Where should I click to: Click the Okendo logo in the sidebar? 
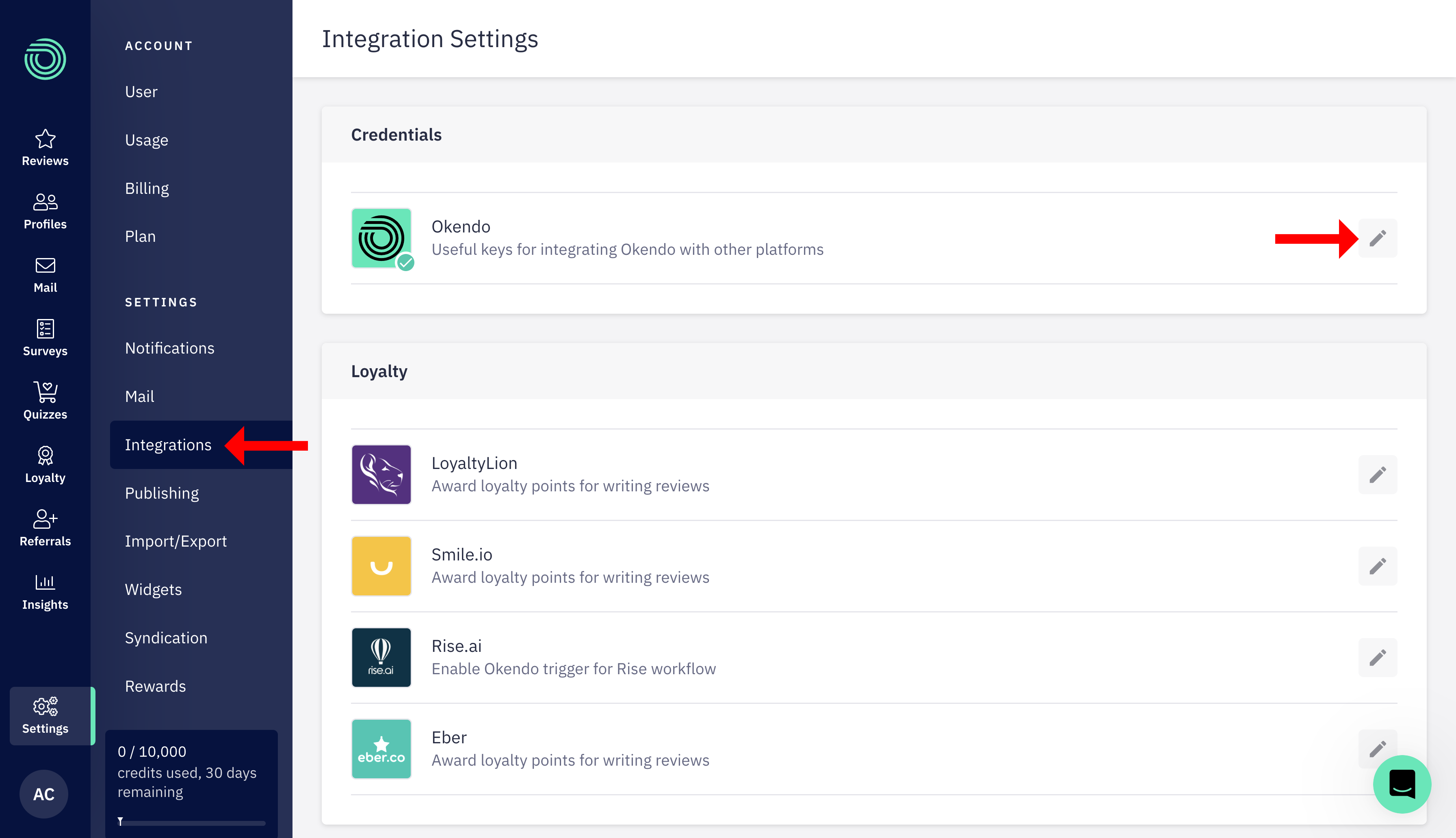(x=45, y=59)
